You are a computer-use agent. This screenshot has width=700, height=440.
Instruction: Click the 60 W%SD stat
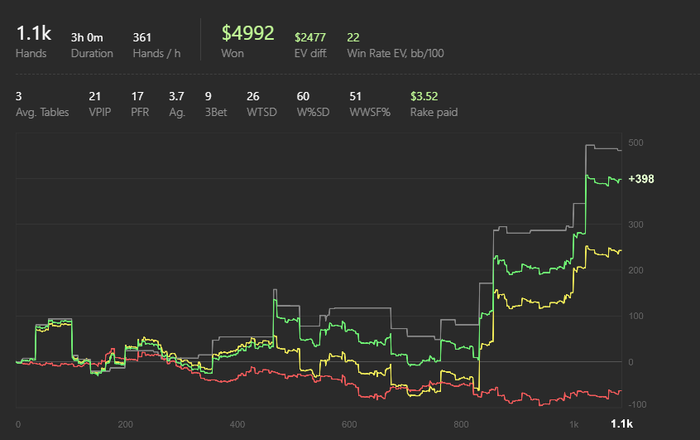point(303,96)
